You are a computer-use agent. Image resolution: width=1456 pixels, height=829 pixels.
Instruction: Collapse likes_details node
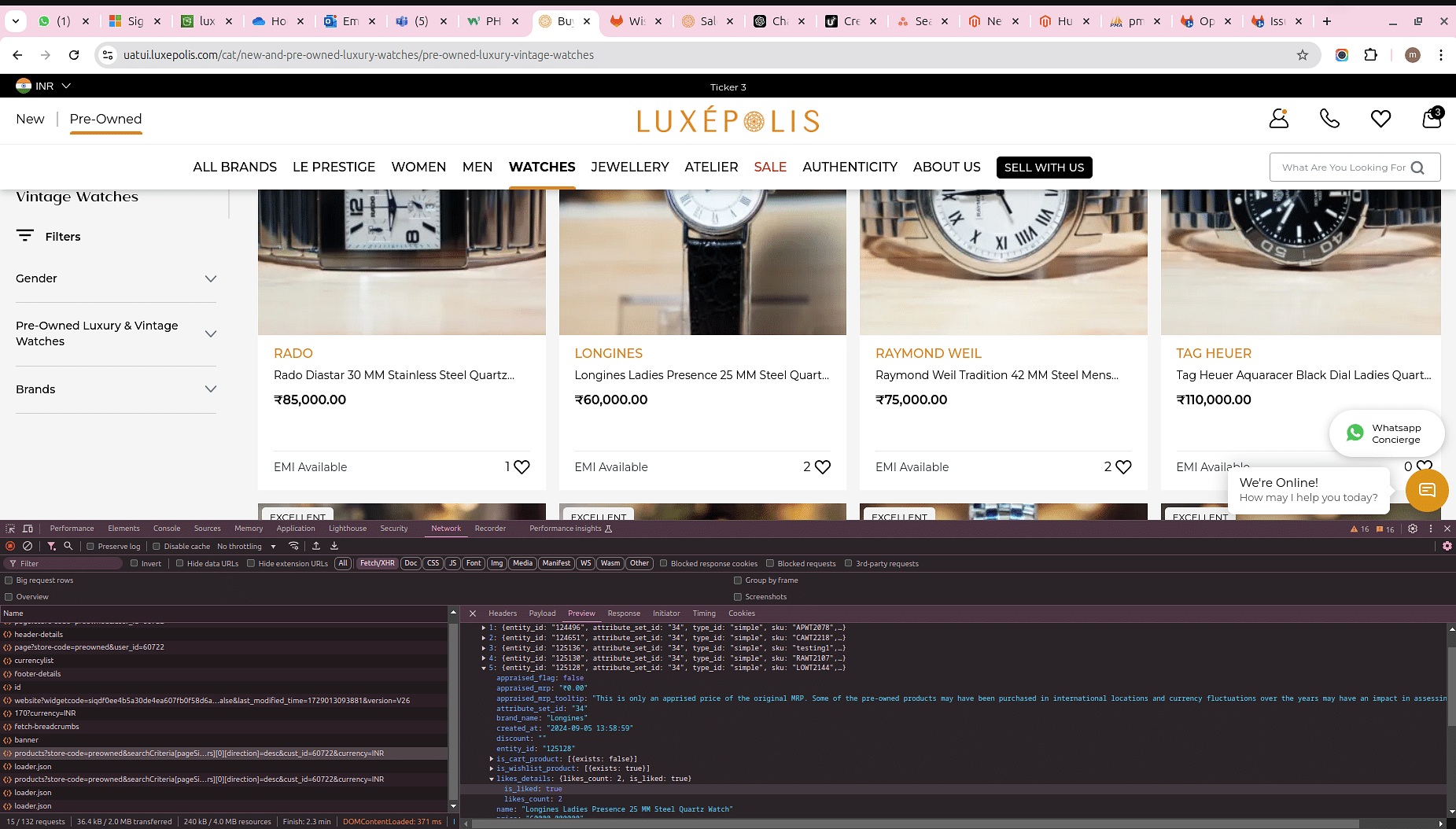(x=492, y=779)
